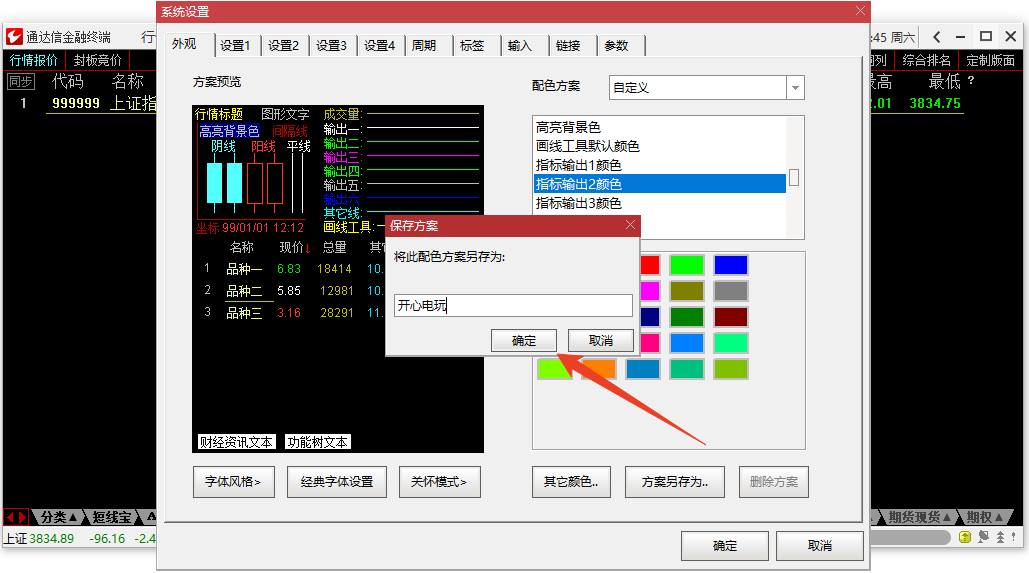Click the exclamation mark status icon
1029x573 pixels.
[x=1014, y=537]
